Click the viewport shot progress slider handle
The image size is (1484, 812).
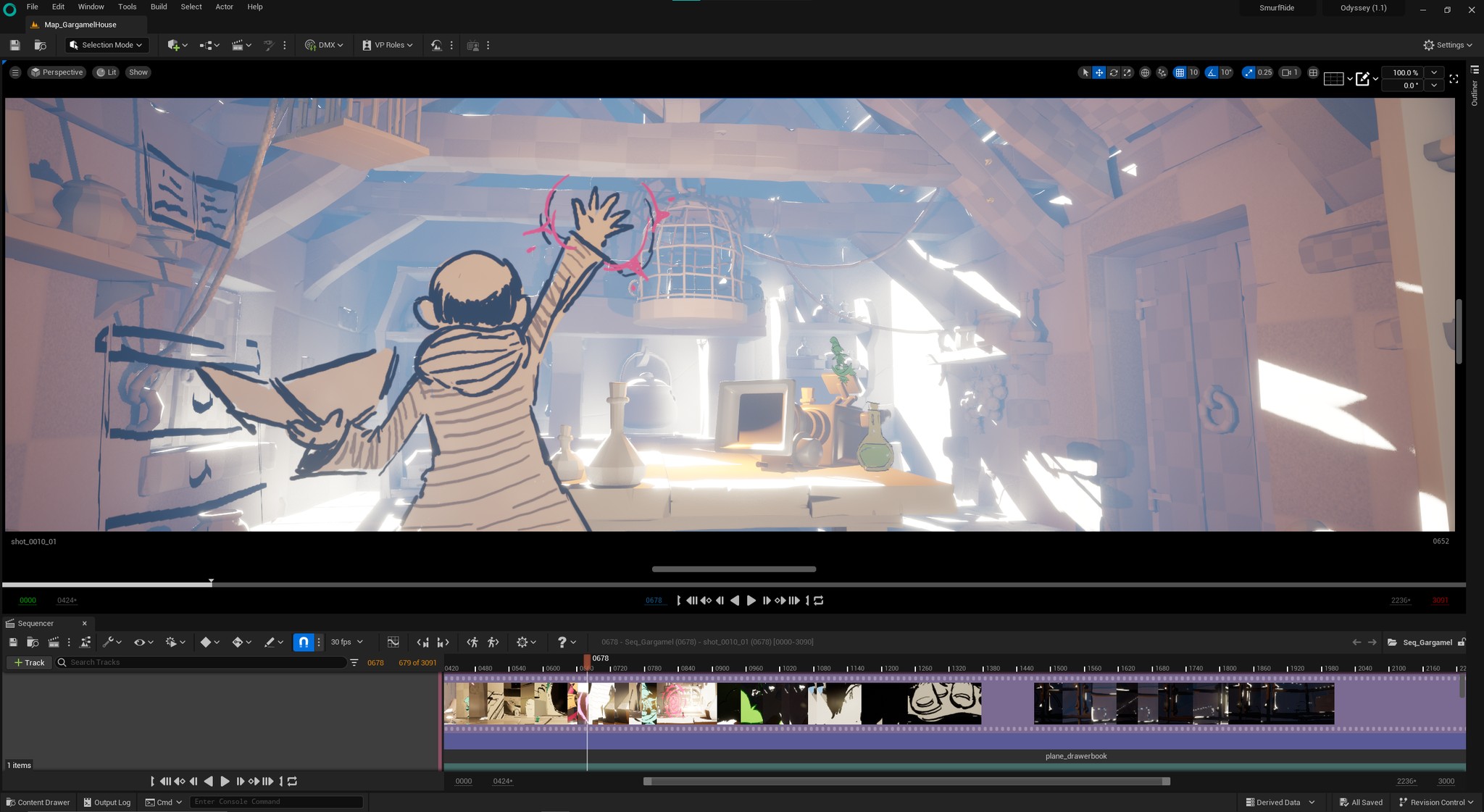click(211, 582)
